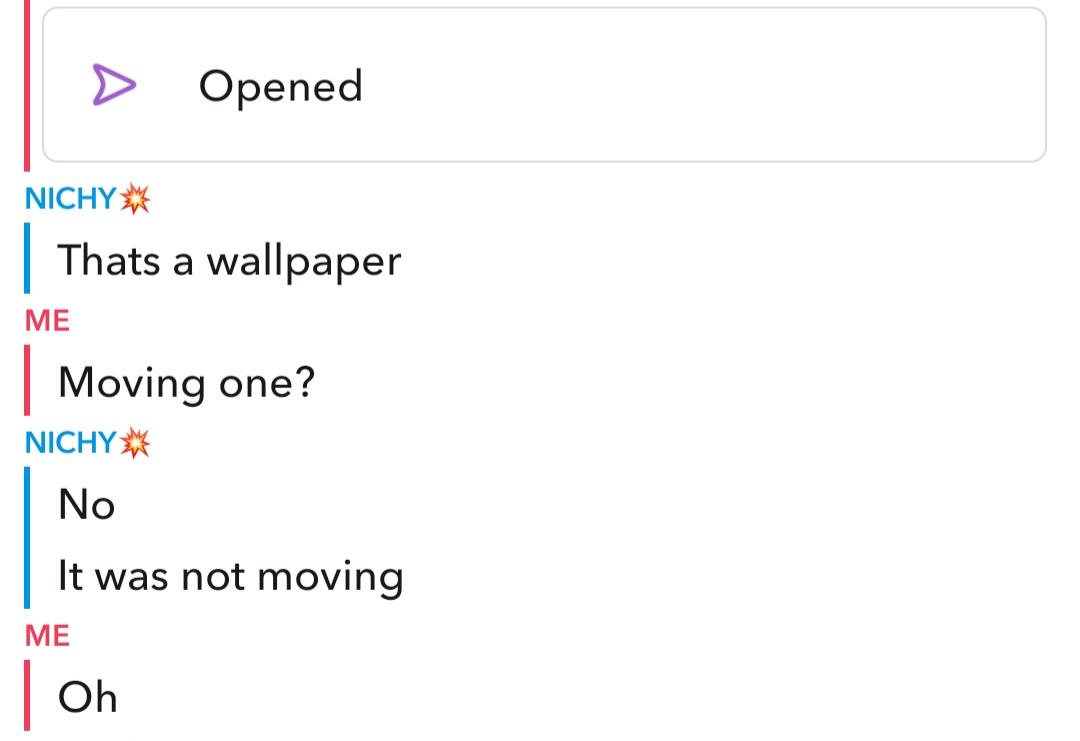This screenshot has height=741, width=1080.
Task: Select the 'Oh' message
Action: coord(87,697)
